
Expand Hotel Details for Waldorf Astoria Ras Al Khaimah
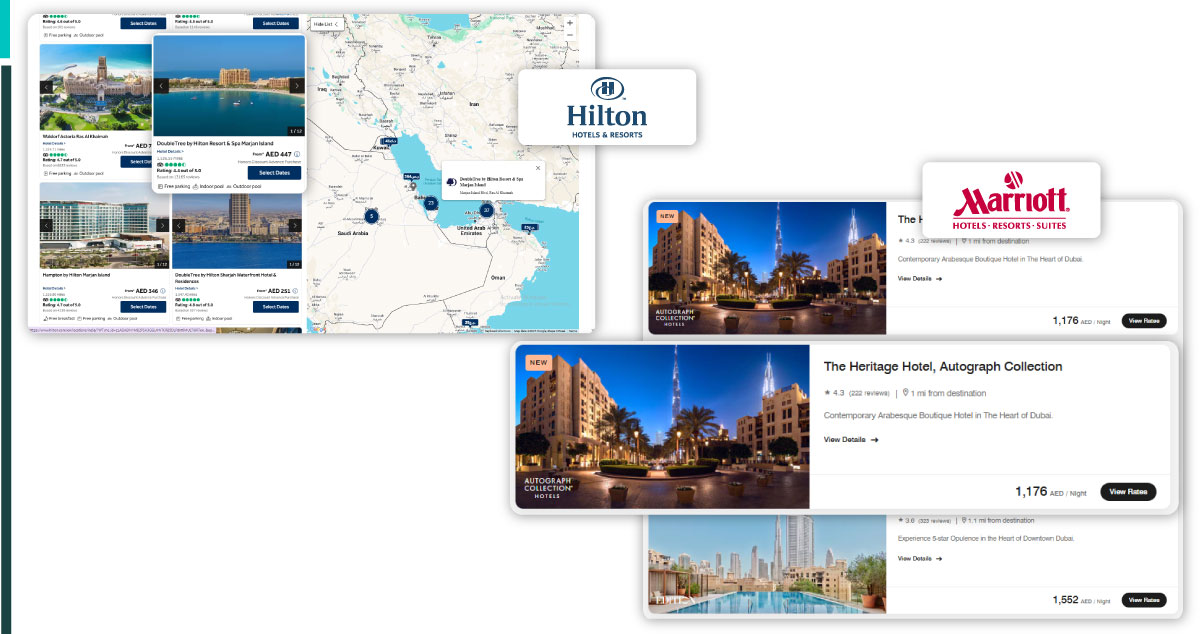coord(53,144)
